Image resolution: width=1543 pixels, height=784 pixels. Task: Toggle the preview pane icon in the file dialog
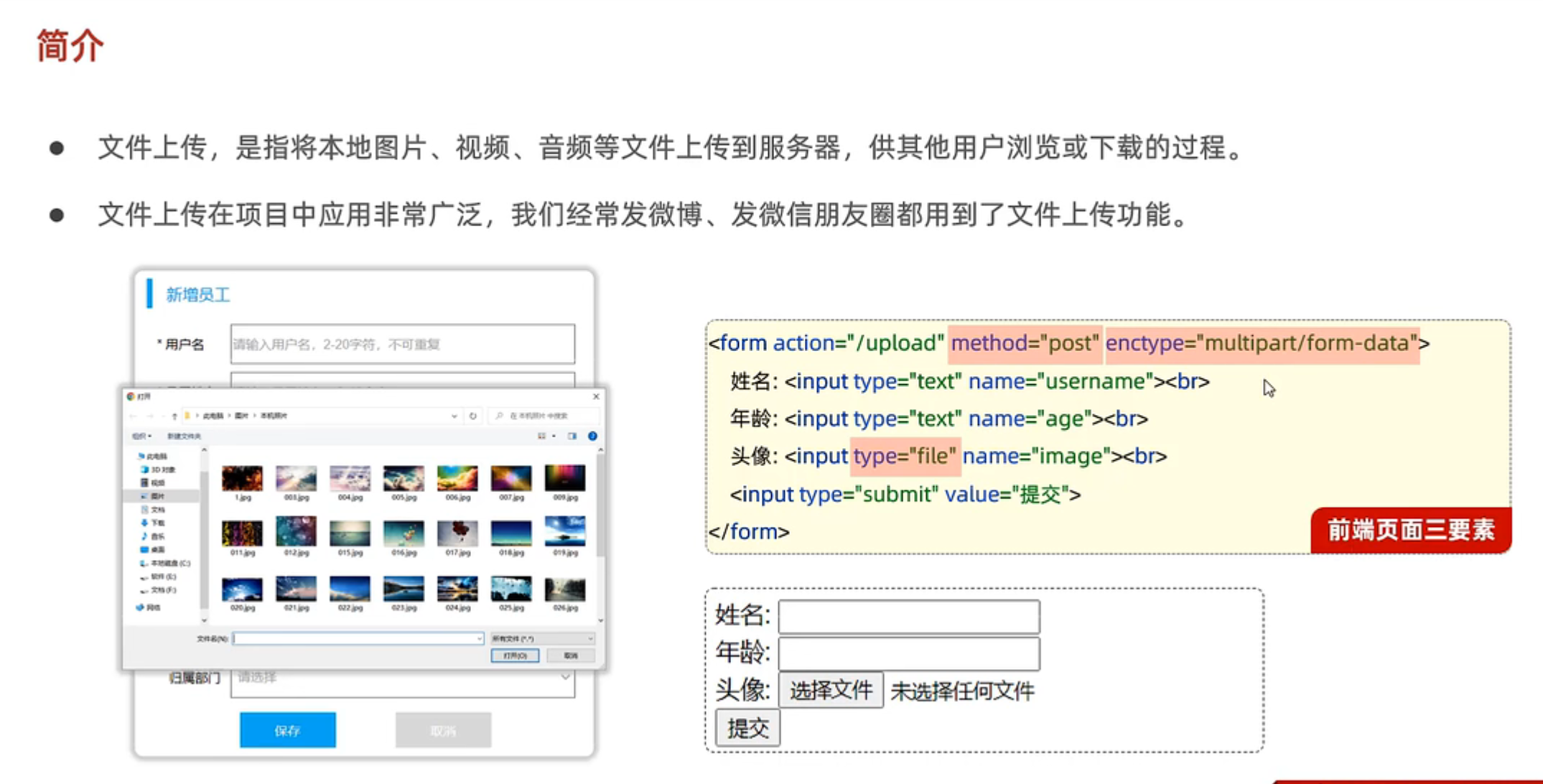[572, 436]
